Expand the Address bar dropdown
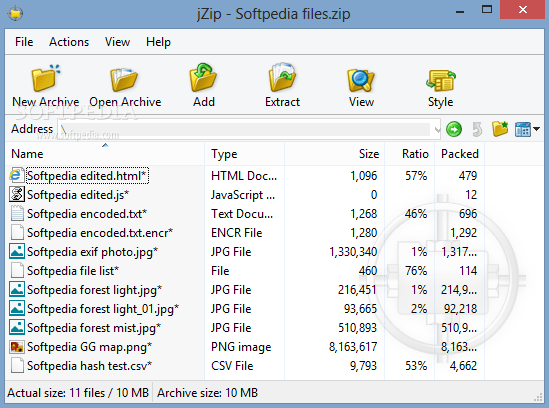 pyautogui.click(x=437, y=130)
